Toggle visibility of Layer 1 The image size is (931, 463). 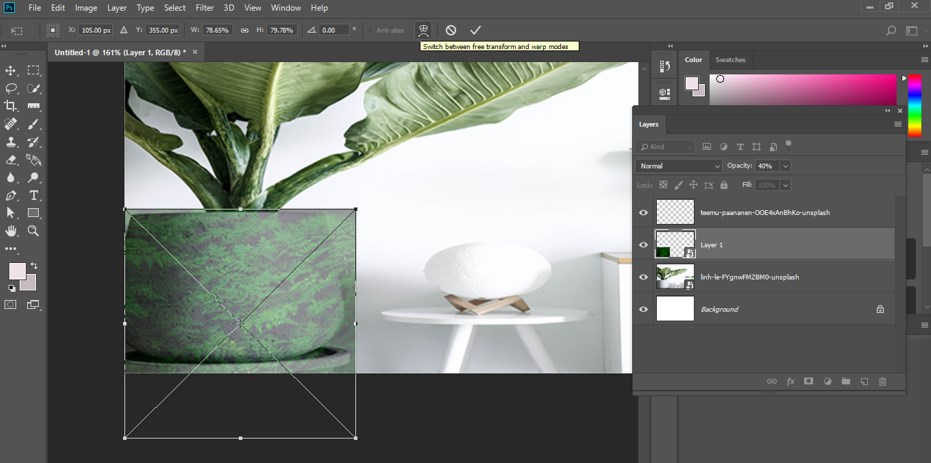tap(643, 244)
